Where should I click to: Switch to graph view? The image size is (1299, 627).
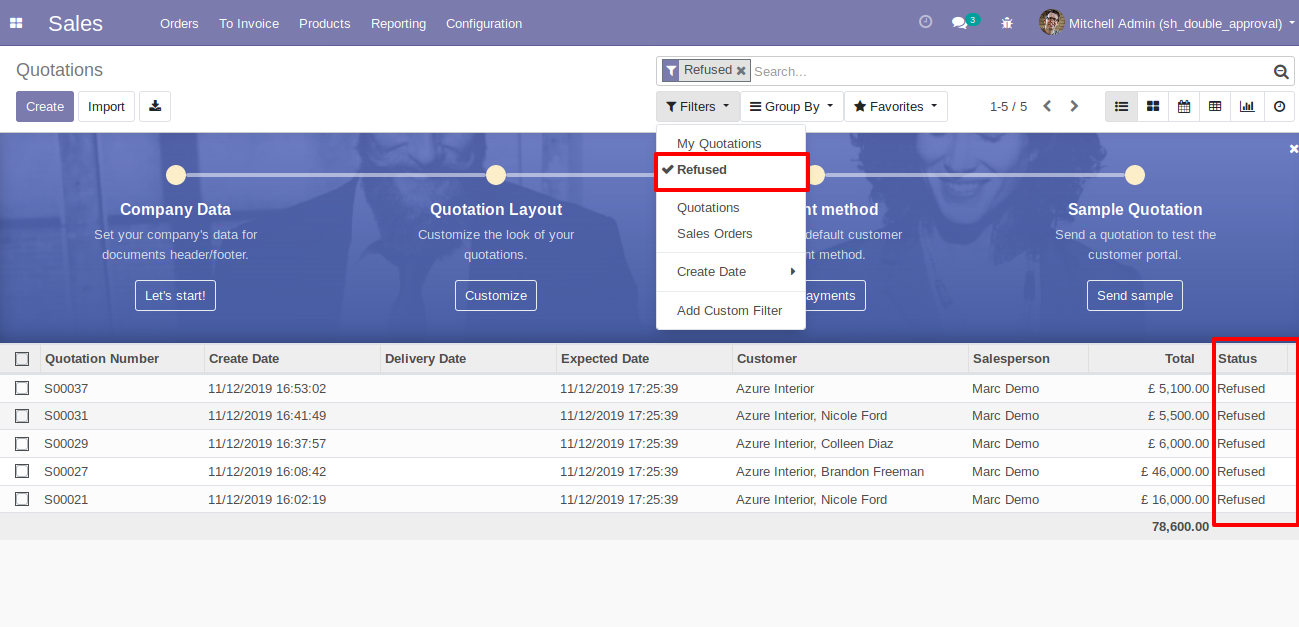coord(1247,106)
